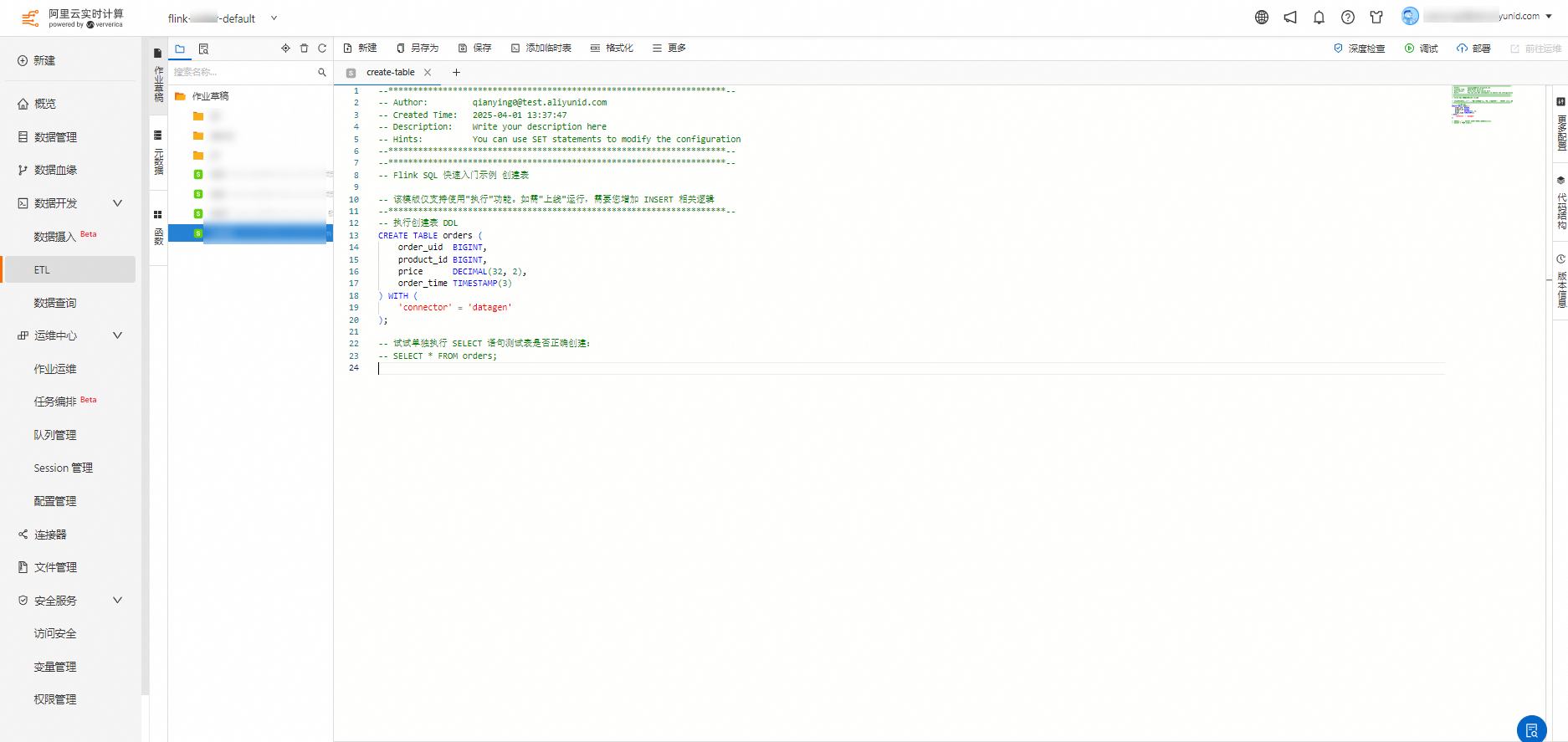Image resolution: width=1568 pixels, height=742 pixels.
Task: Click 另存为 save-as button
Action: [x=418, y=49]
